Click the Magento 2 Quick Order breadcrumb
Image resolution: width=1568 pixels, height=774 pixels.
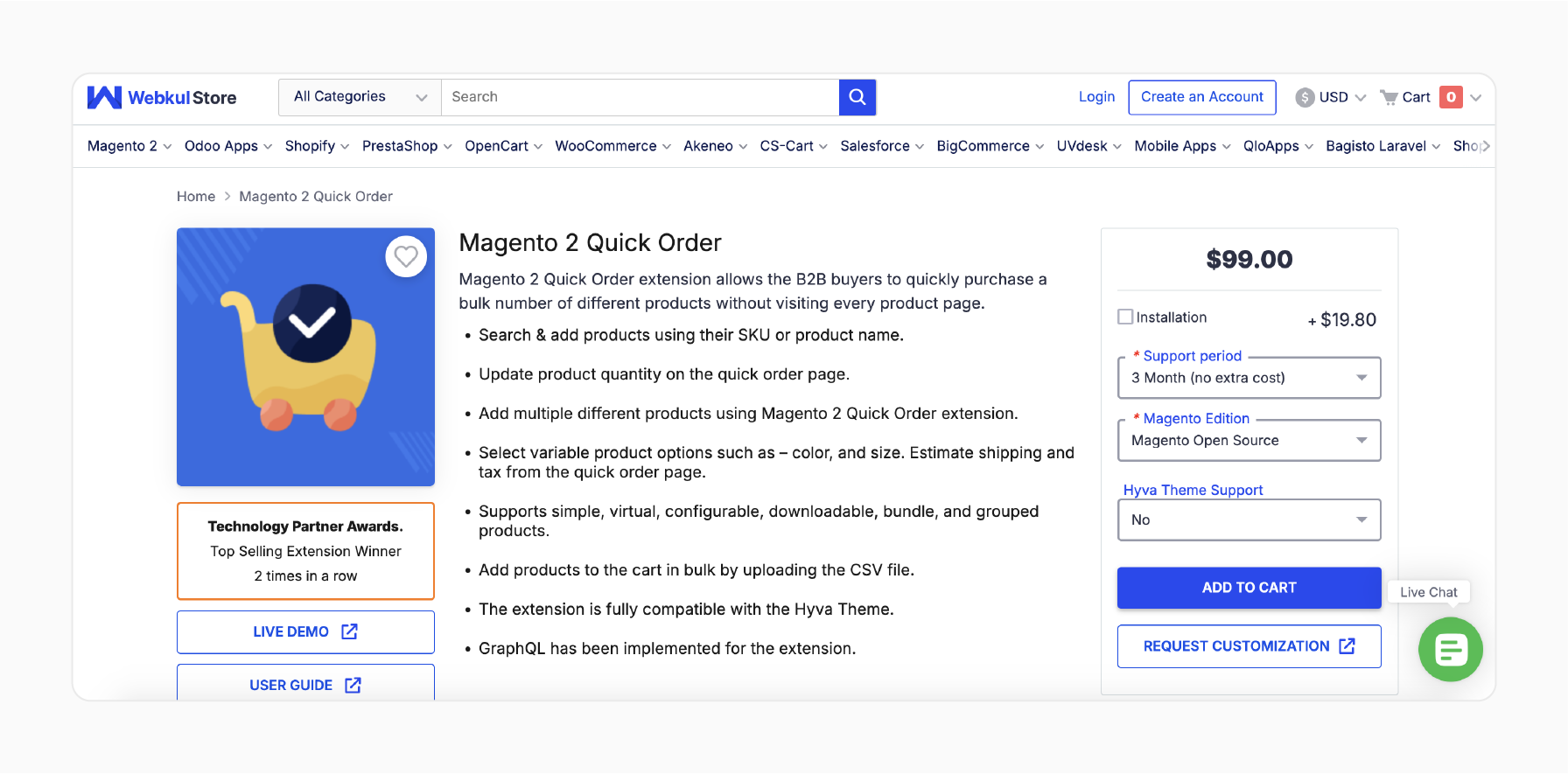click(x=315, y=197)
